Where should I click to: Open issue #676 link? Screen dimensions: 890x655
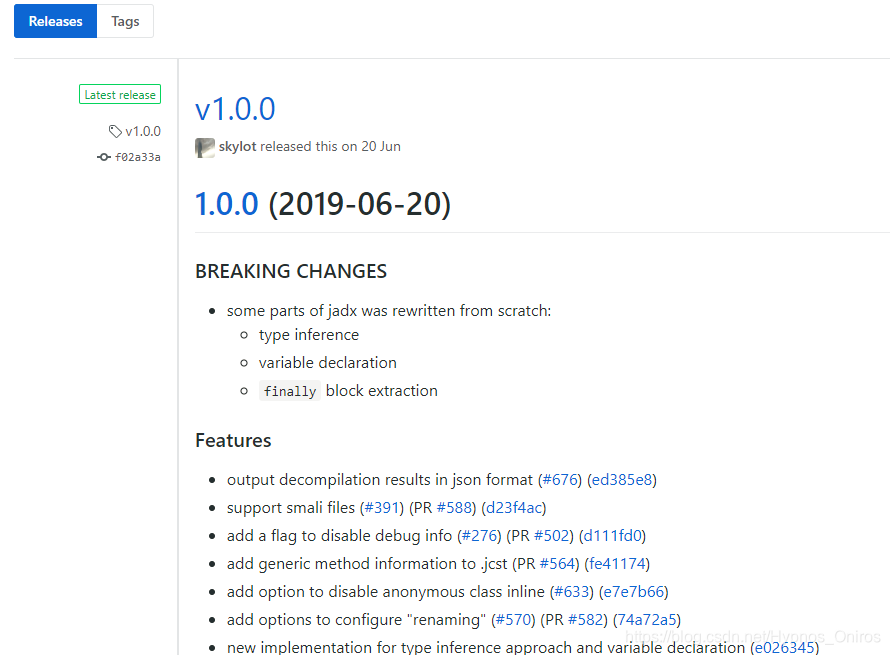[x=560, y=480]
